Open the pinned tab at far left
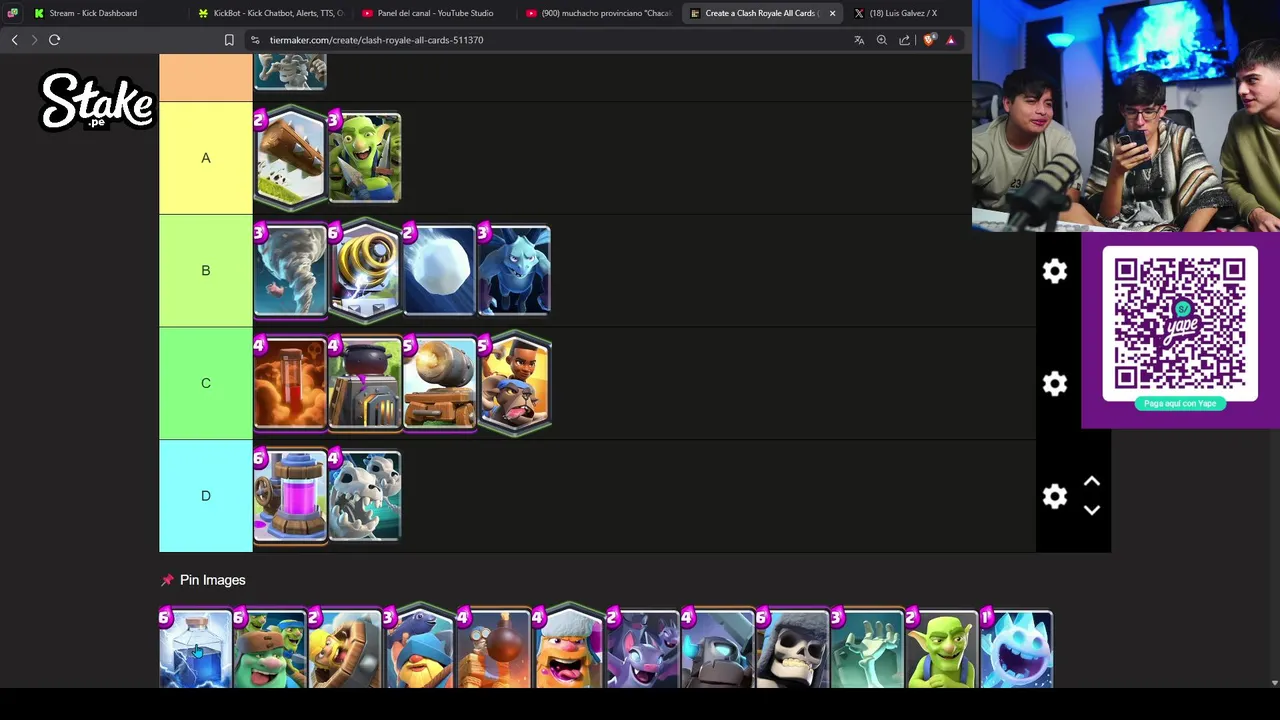 (12, 13)
